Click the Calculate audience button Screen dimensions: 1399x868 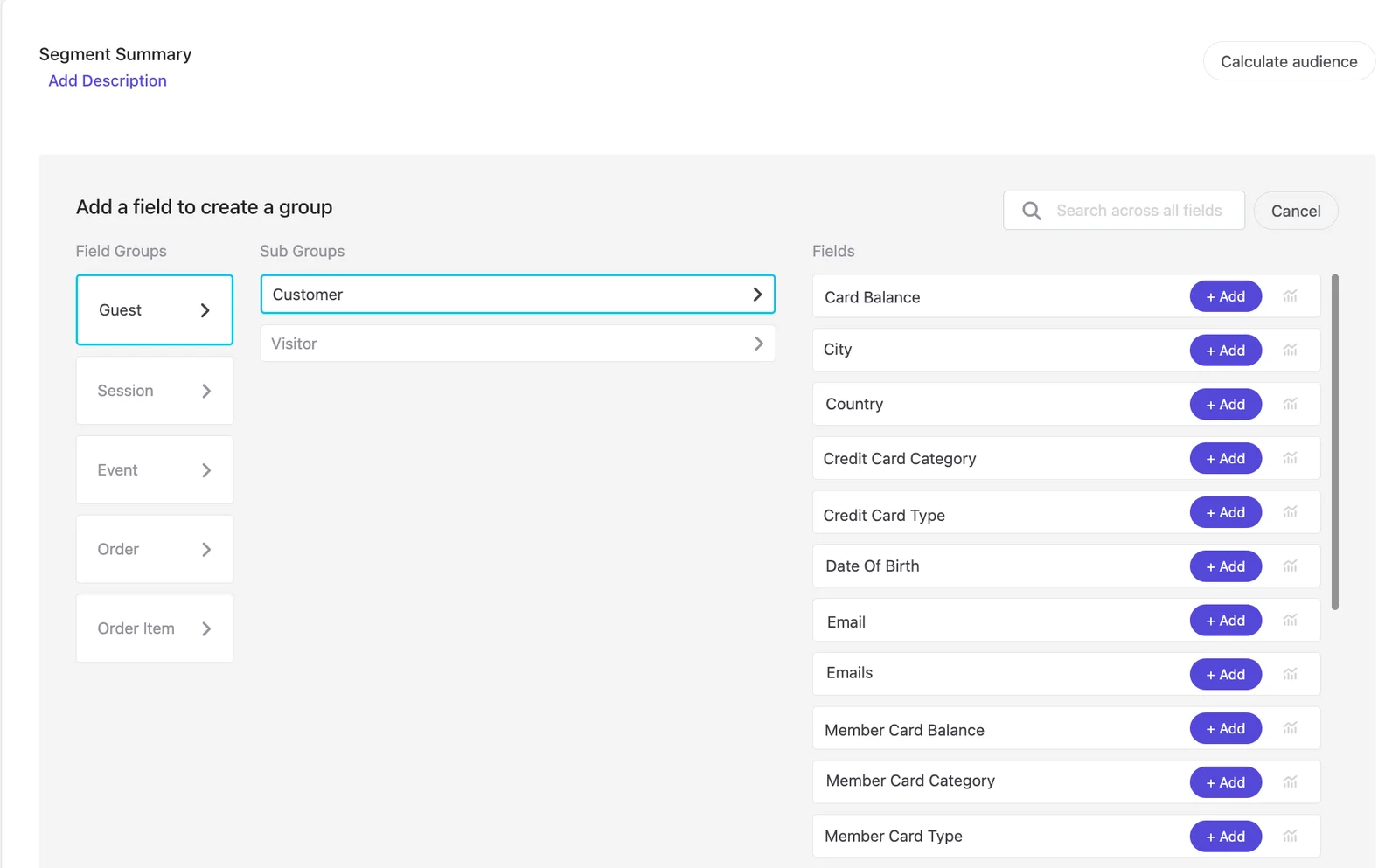[1289, 61]
